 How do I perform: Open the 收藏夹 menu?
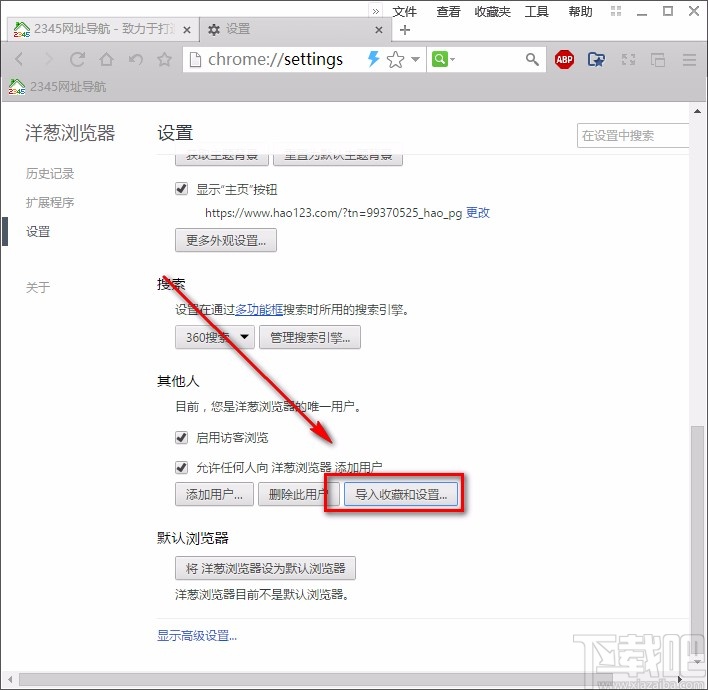492,11
